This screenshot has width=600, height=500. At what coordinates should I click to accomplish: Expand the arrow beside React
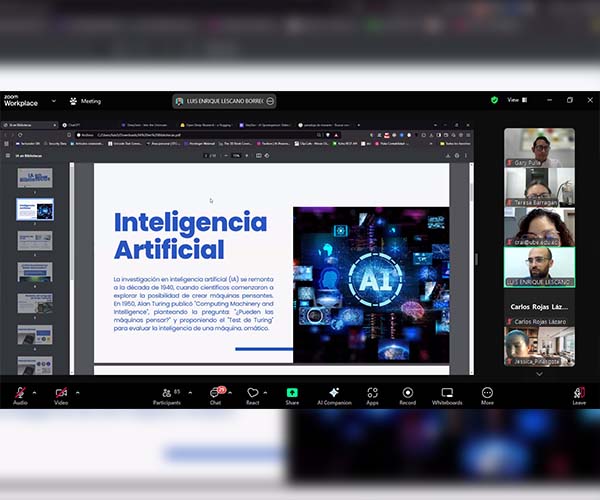[x=266, y=393]
